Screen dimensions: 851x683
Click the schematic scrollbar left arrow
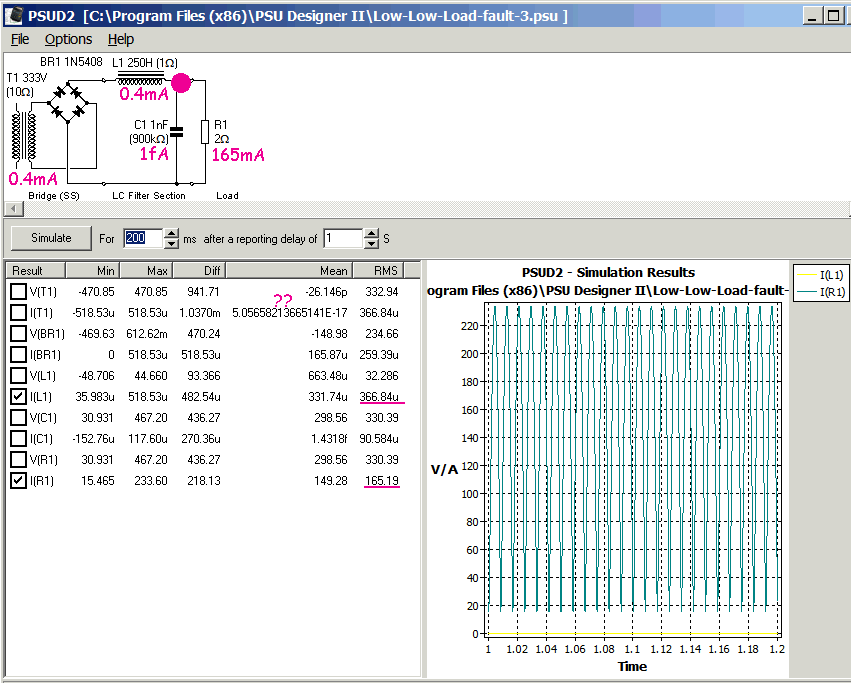tap(14, 208)
